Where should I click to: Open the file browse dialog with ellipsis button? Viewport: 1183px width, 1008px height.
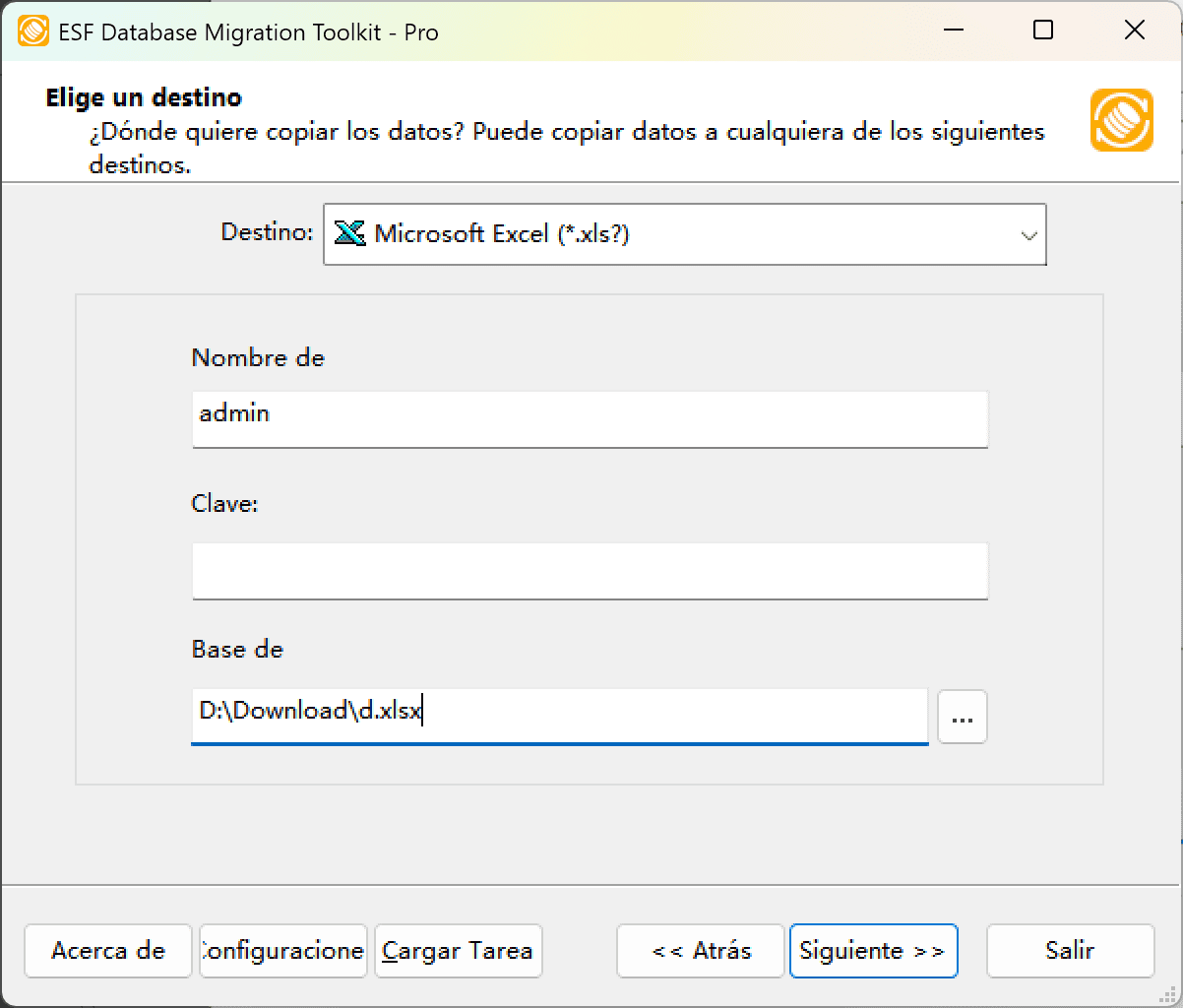pyautogui.click(x=962, y=717)
